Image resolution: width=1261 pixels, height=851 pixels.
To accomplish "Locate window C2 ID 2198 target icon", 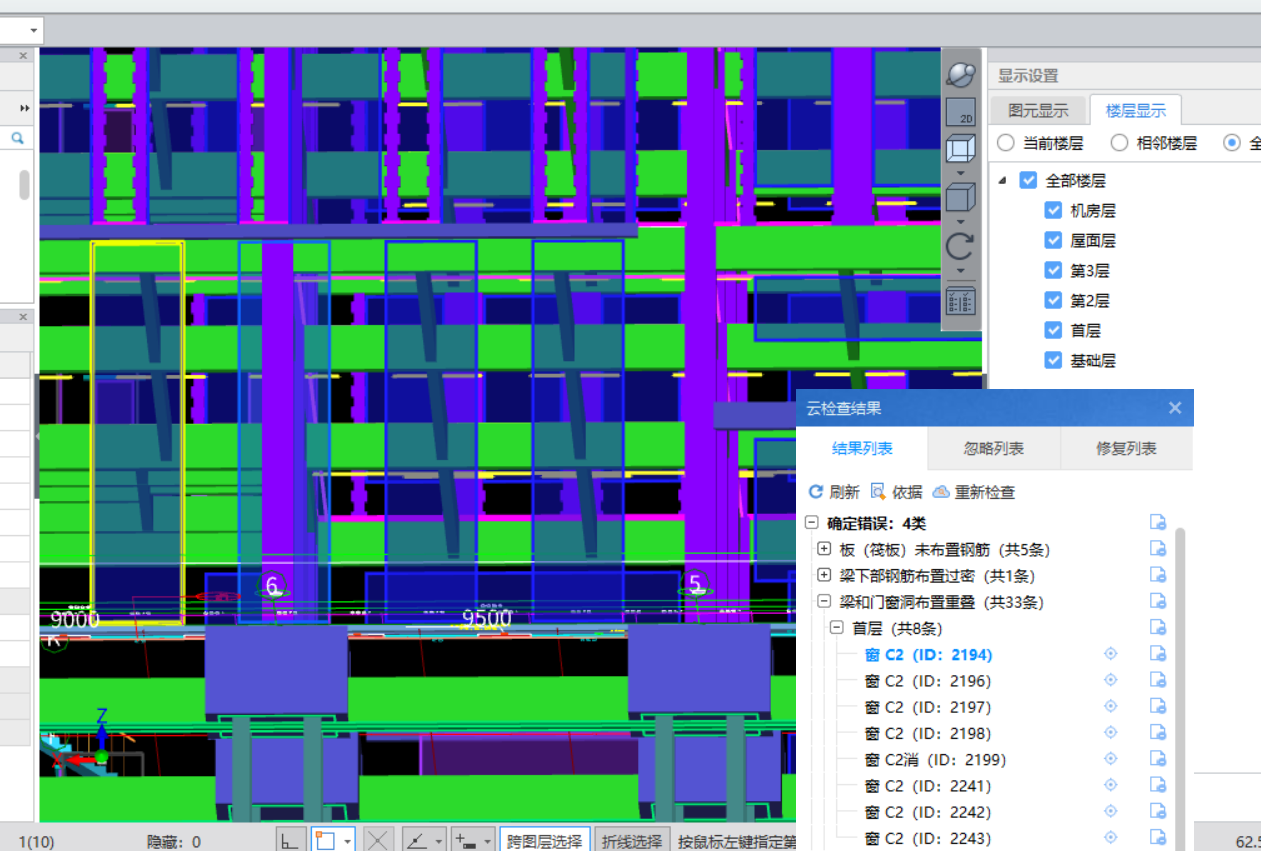I will [x=1110, y=733].
